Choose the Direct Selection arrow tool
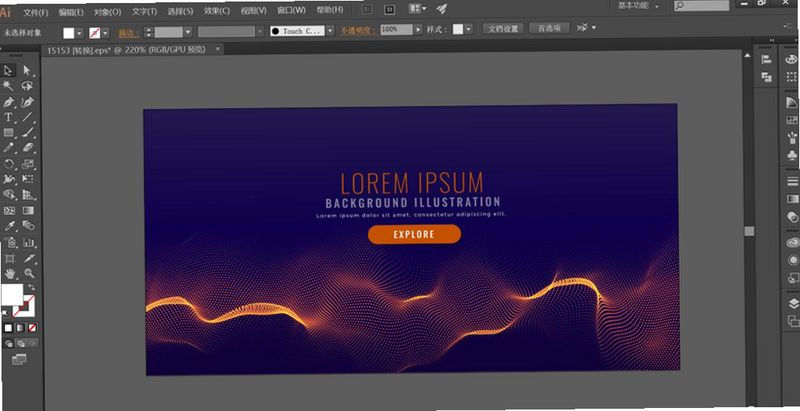 pos(27,70)
